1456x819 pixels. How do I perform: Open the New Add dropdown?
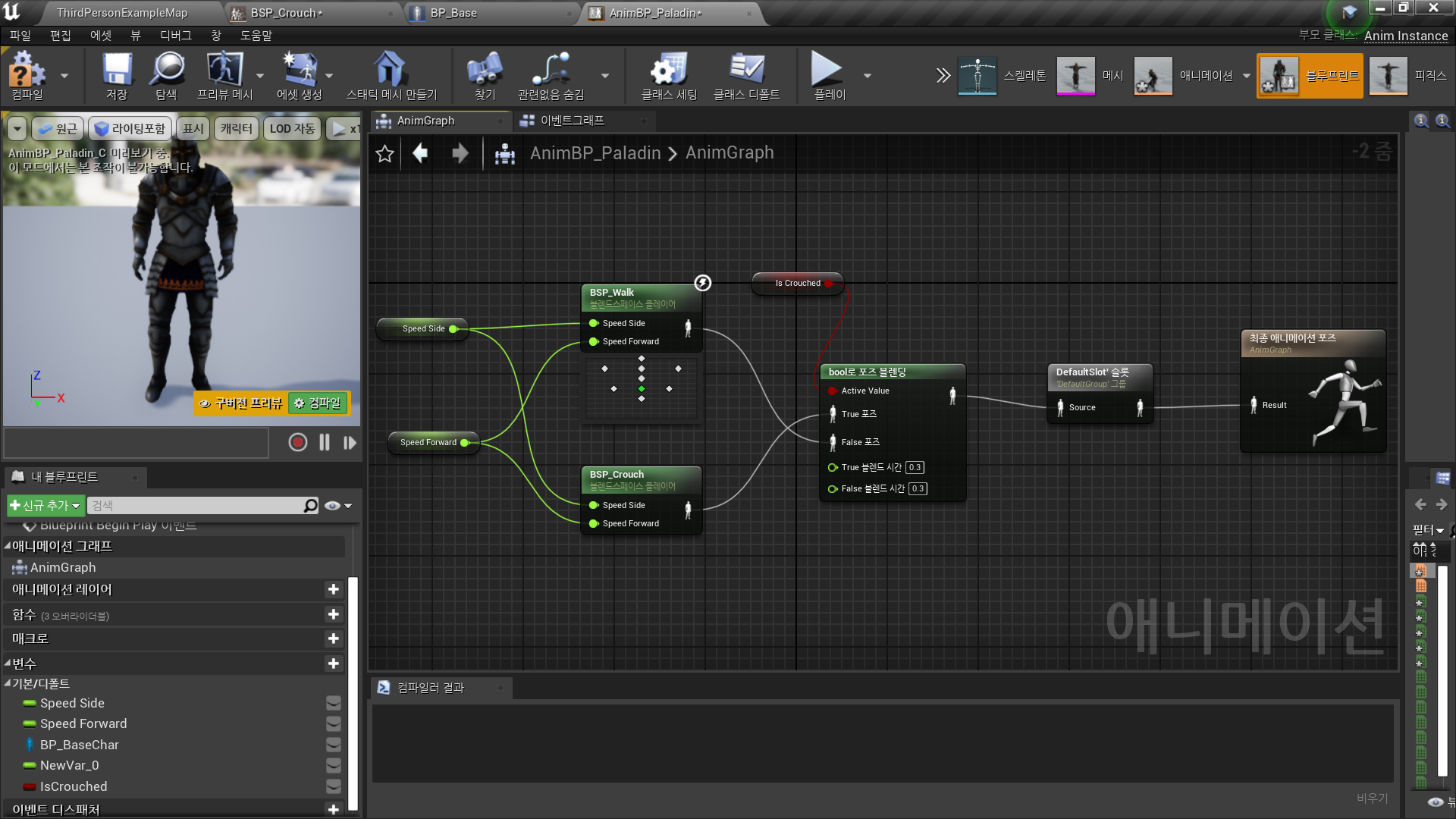pos(45,506)
